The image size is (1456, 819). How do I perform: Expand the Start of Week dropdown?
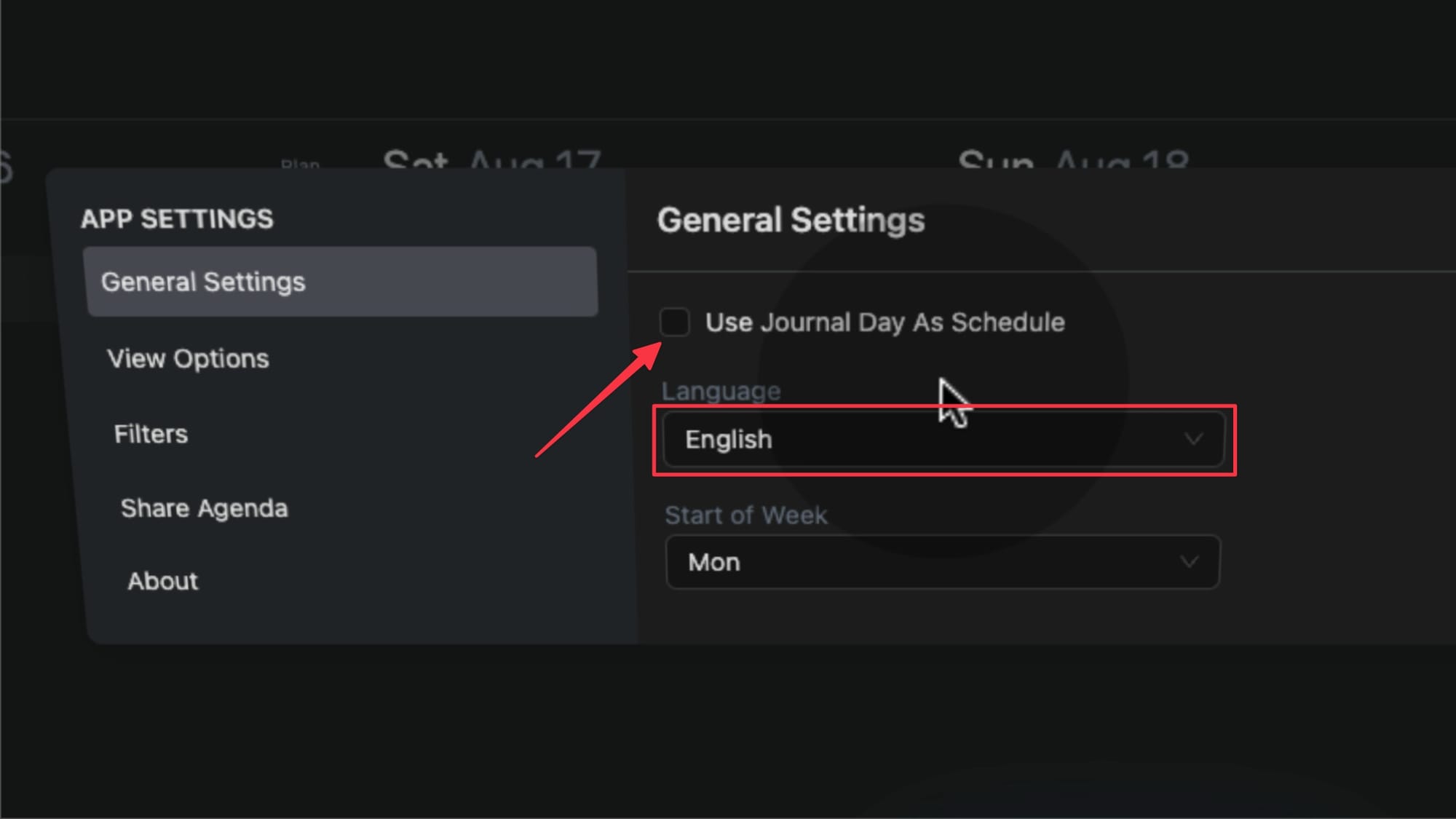click(x=943, y=561)
